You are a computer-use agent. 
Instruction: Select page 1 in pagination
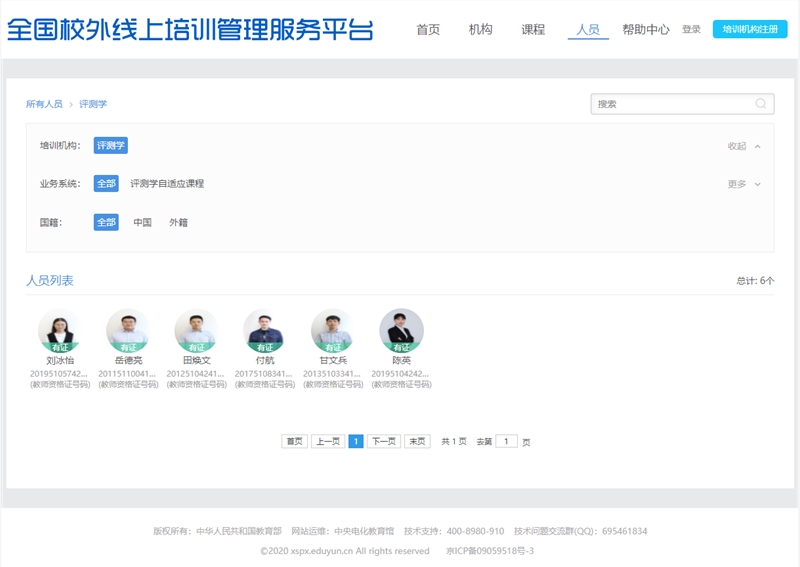356,441
